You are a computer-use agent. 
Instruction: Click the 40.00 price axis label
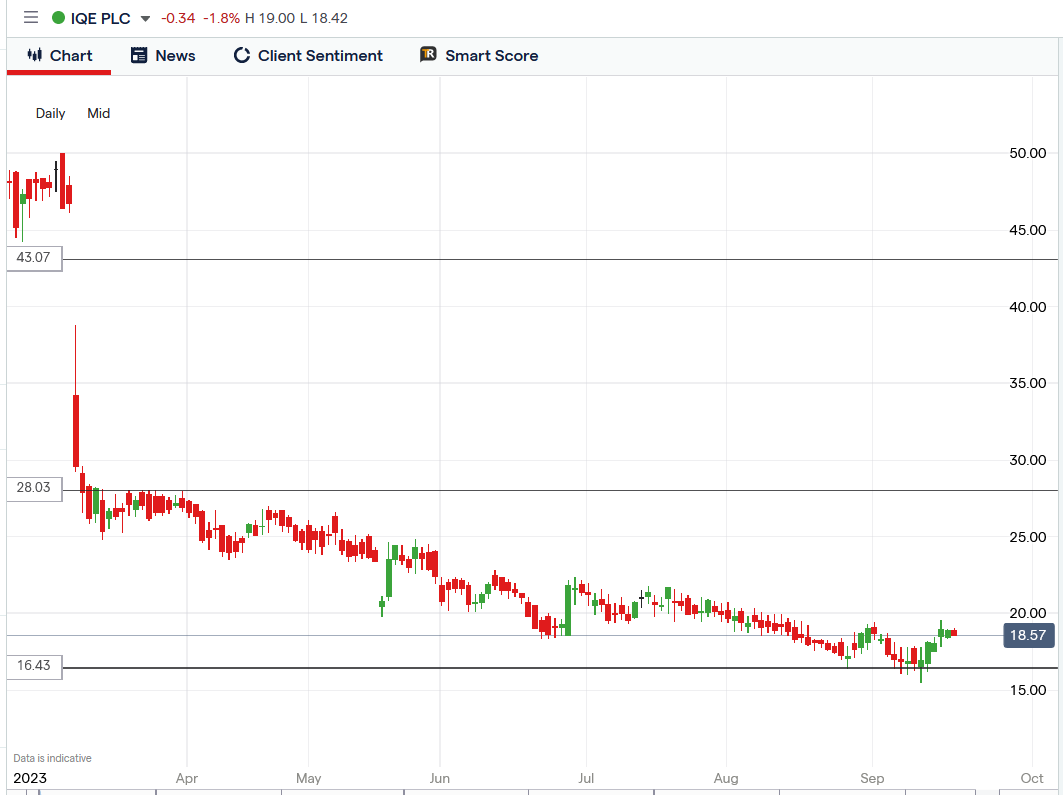click(1028, 307)
